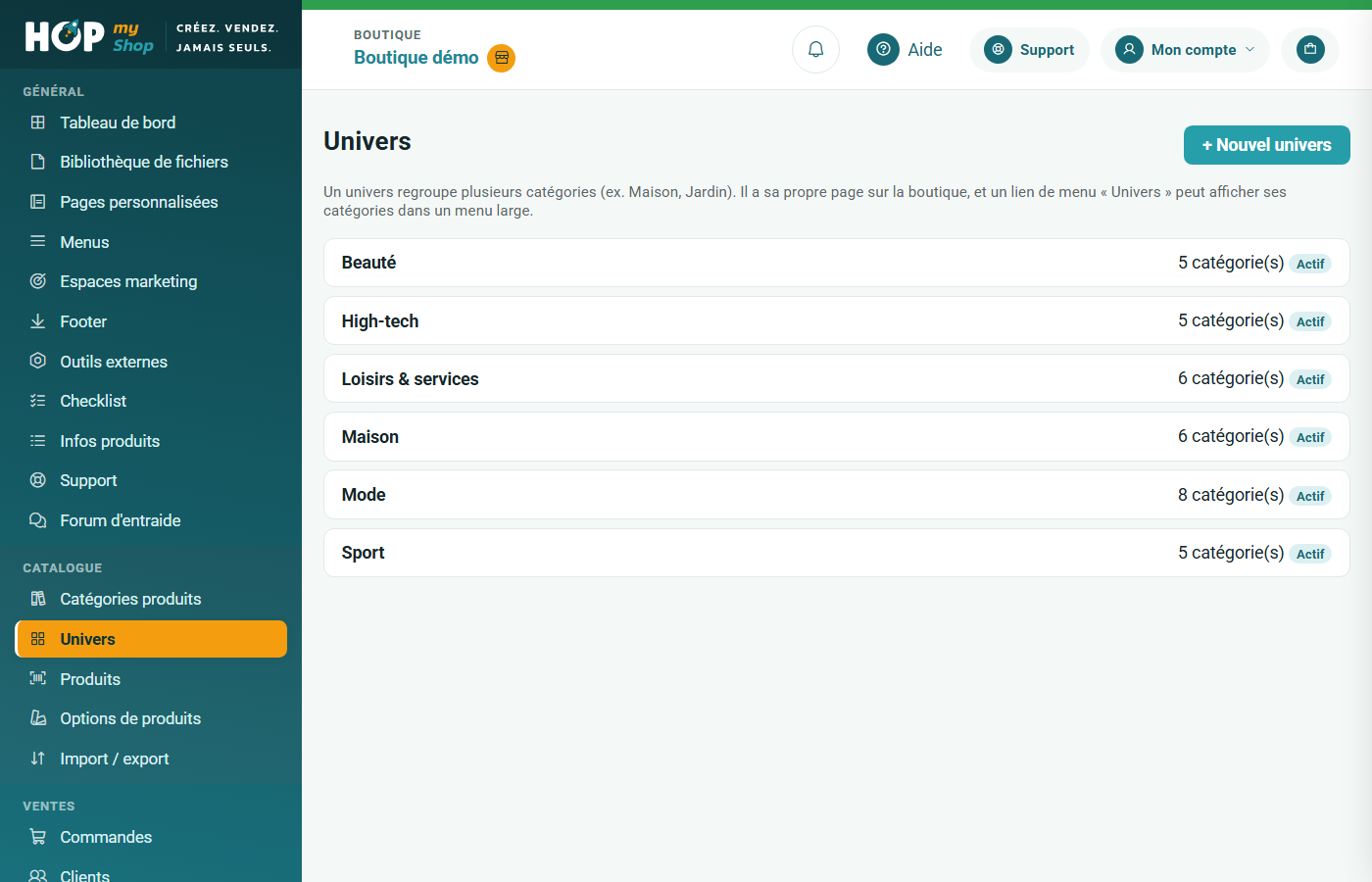Click the Produits barcode icon

click(38, 679)
